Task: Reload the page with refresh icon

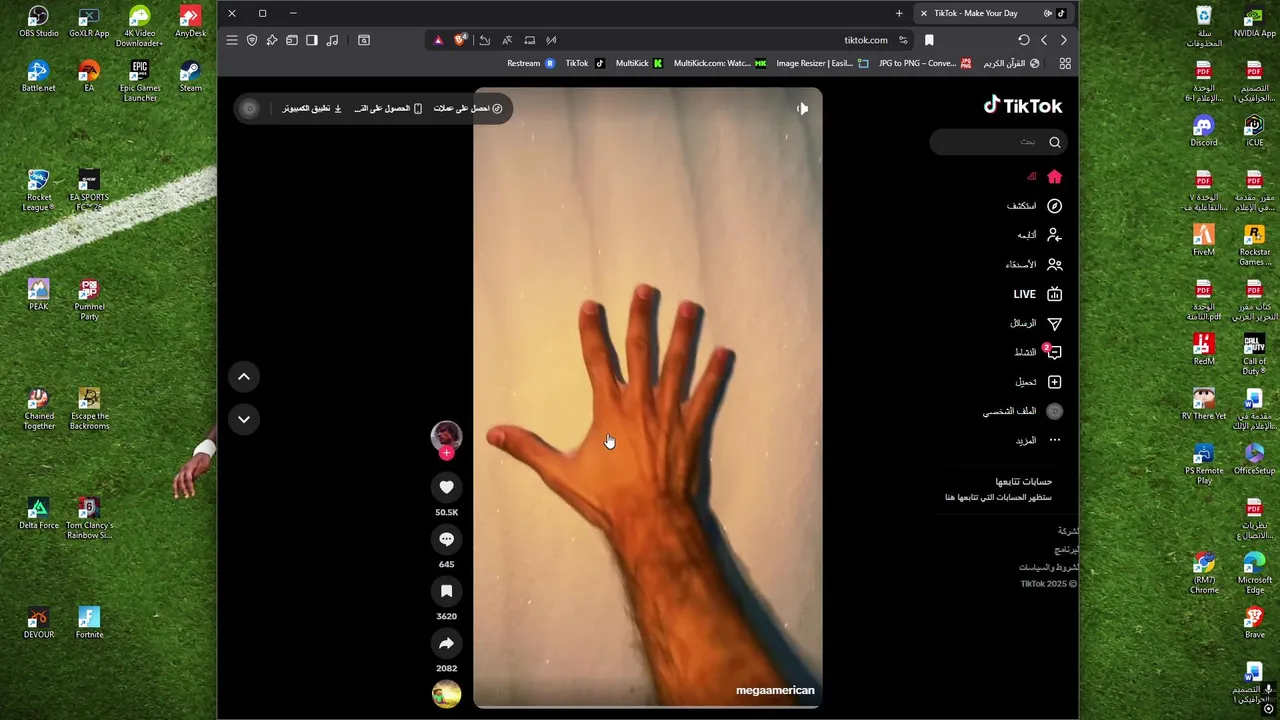Action: coord(1023,40)
